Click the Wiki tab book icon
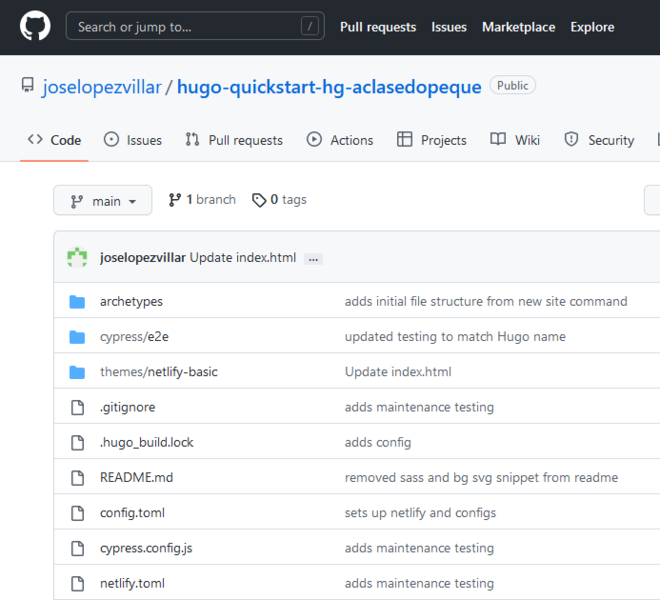The height and width of the screenshot is (600, 660). coord(498,139)
